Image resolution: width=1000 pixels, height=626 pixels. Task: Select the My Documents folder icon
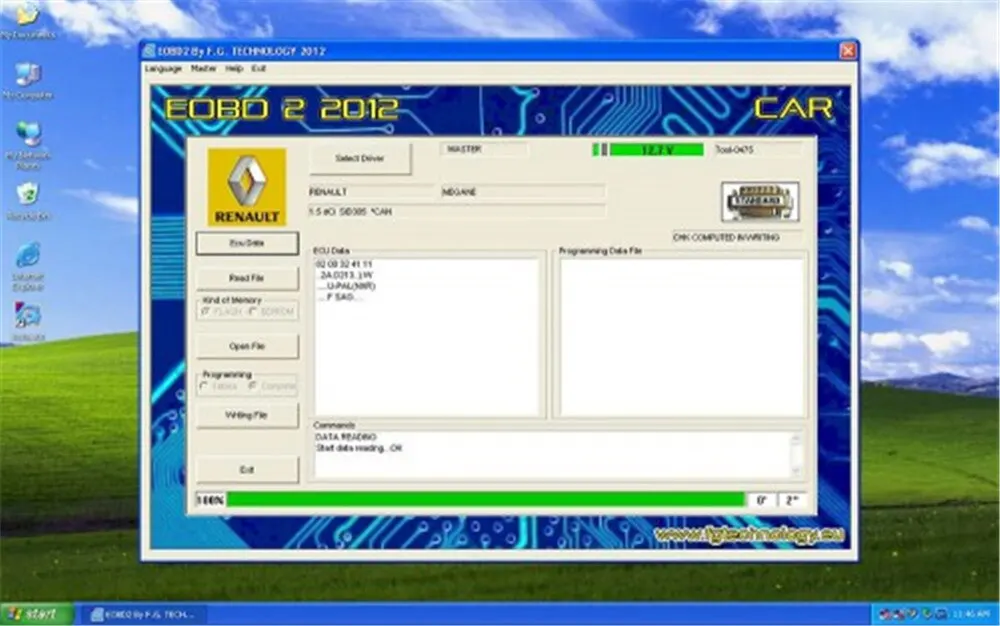pos(27,19)
